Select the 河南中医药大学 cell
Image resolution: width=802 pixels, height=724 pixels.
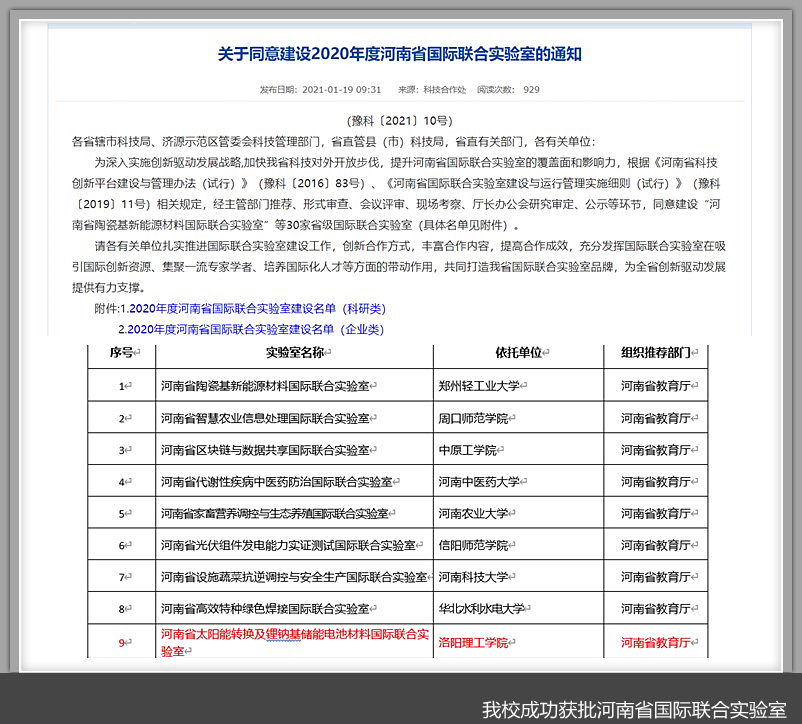click(479, 481)
